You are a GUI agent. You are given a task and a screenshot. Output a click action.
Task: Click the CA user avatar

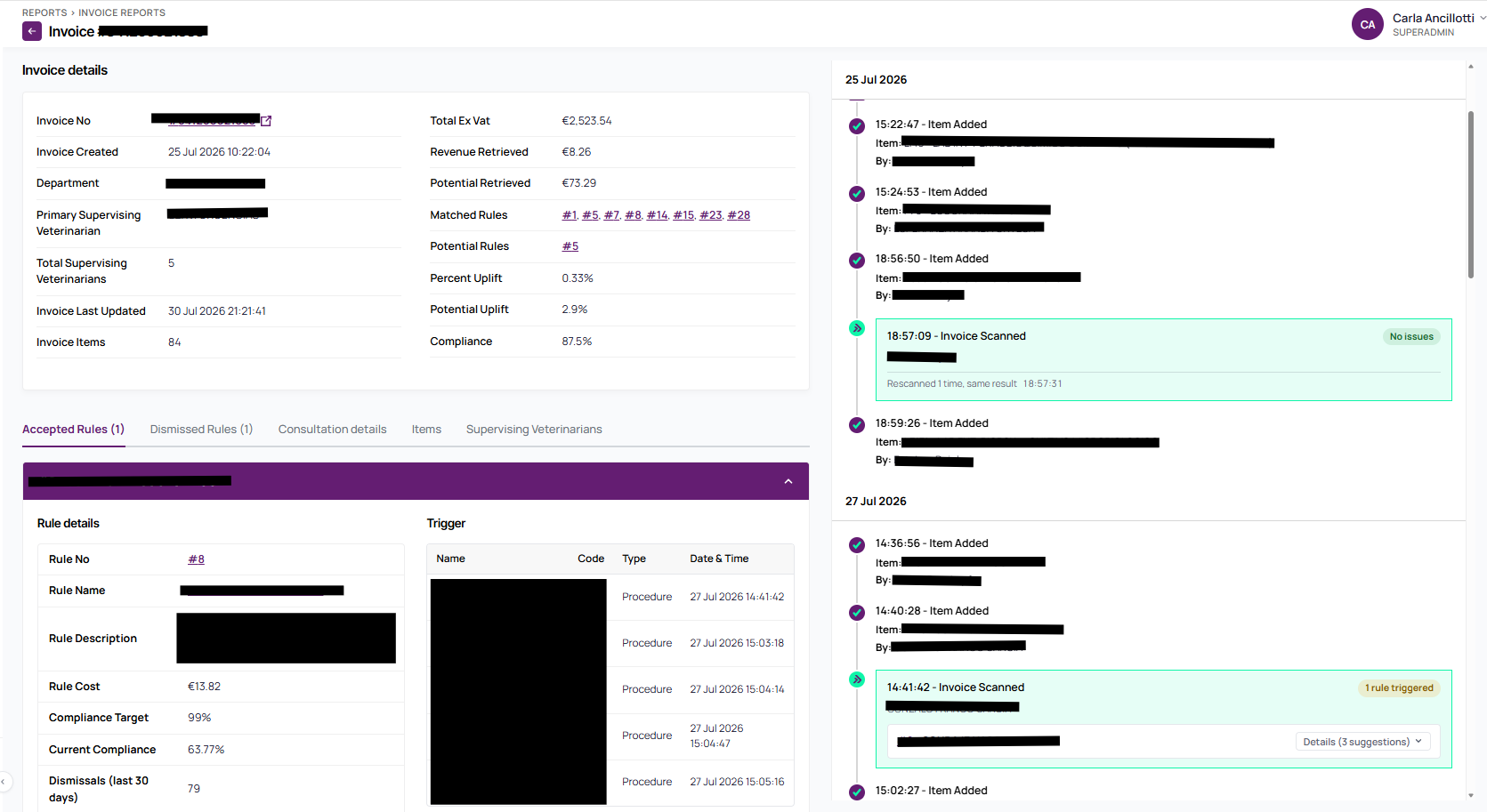tap(1368, 25)
